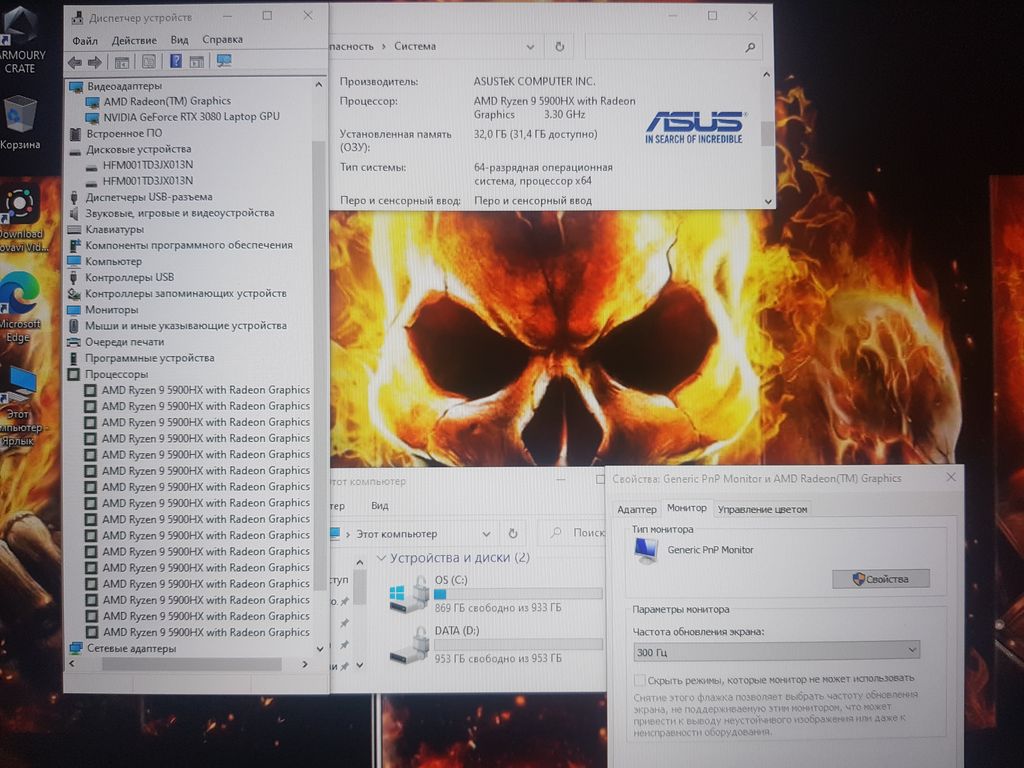Click the blue help icon in Device Manager toolbar
Screen dimensions: 1024x768
(175, 62)
